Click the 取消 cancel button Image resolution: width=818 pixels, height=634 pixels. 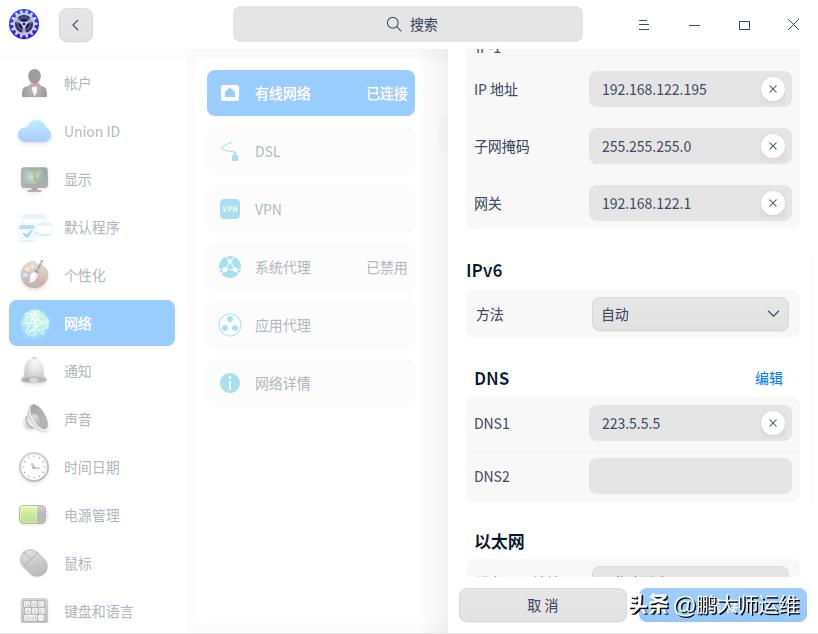point(541,605)
